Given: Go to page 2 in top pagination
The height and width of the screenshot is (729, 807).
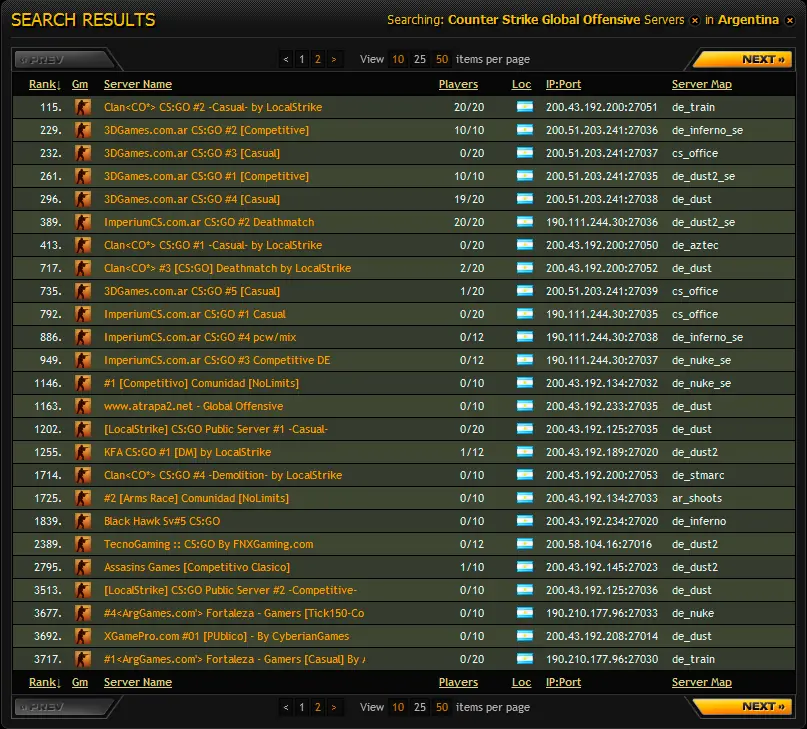Looking at the screenshot, I should 318,59.
